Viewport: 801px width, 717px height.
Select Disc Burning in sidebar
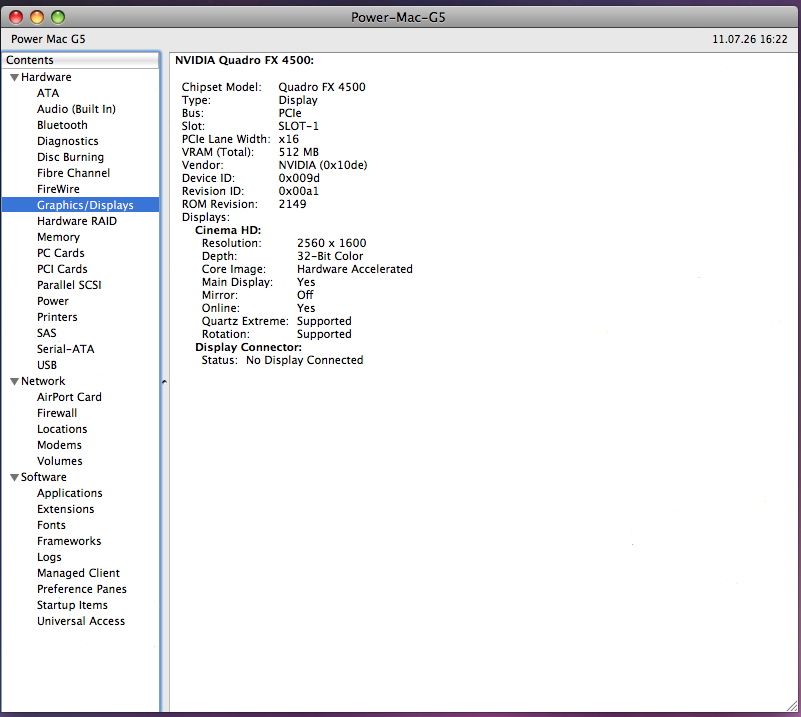[70, 157]
